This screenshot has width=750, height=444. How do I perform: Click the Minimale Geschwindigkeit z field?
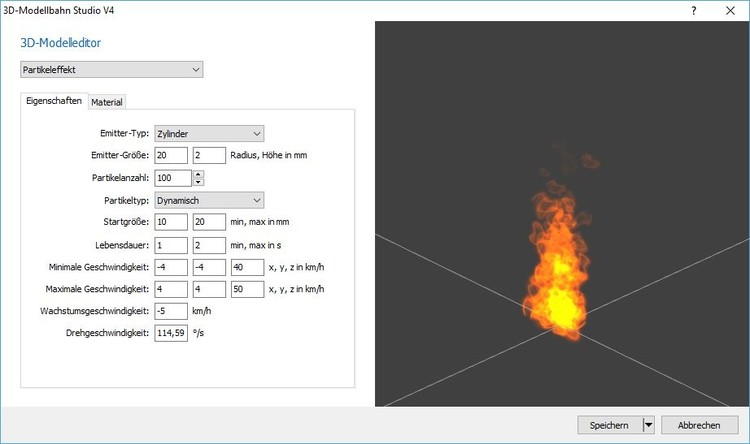coord(247,267)
